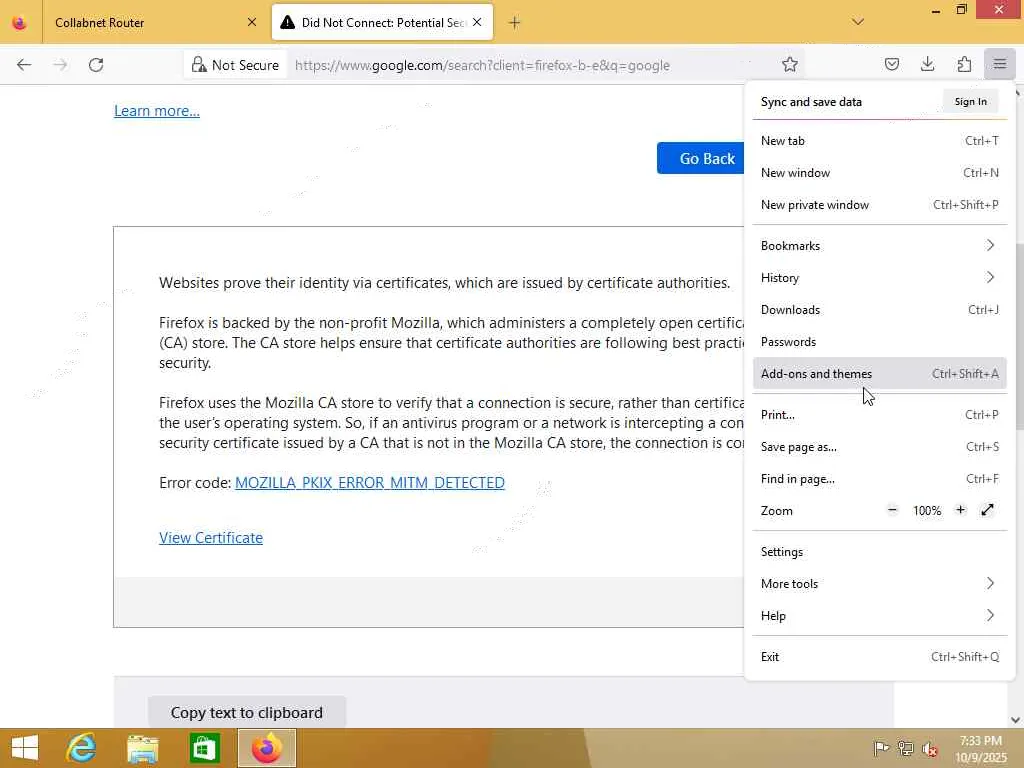The image size is (1024, 768).
Task: Close the hamburger application menu button
Action: tap(1000, 64)
